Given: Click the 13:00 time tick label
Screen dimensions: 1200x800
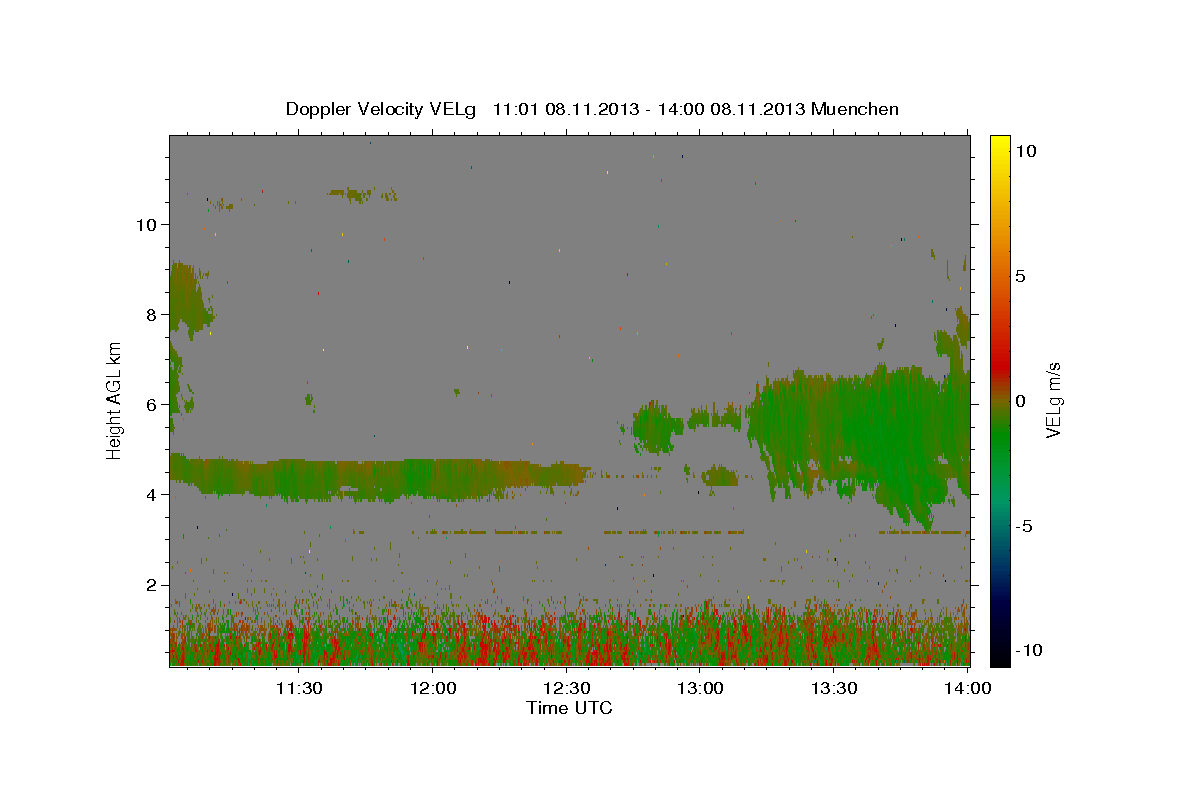Looking at the screenshot, I should pos(701,687).
